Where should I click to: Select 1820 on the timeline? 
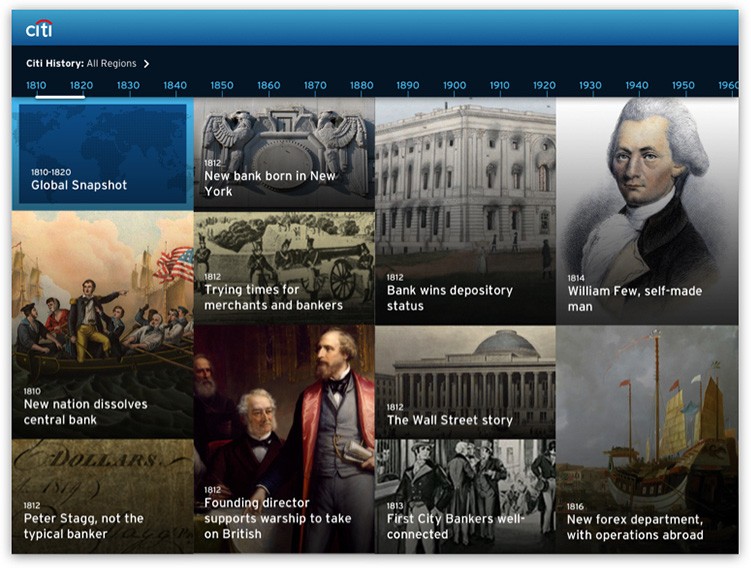click(x=81, y=85)
